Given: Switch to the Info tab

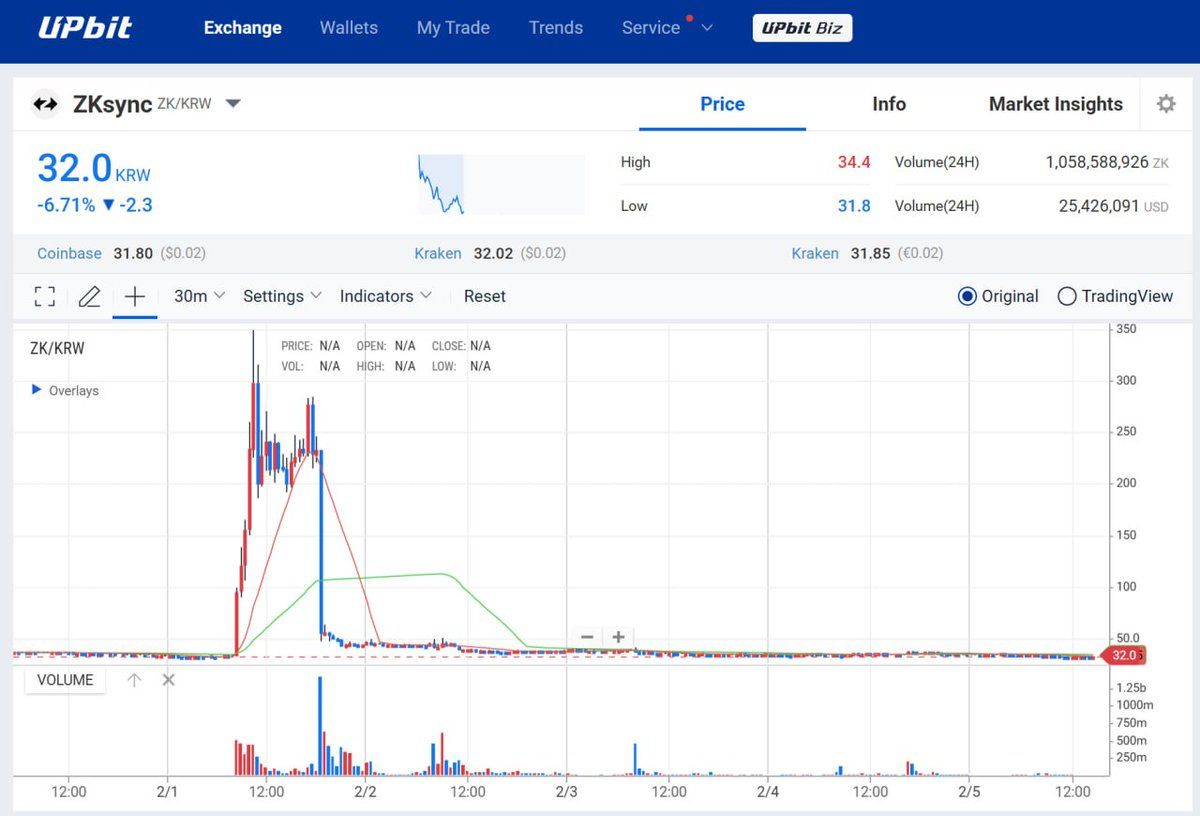Looking at the screenshot, I should pos(888,104).
